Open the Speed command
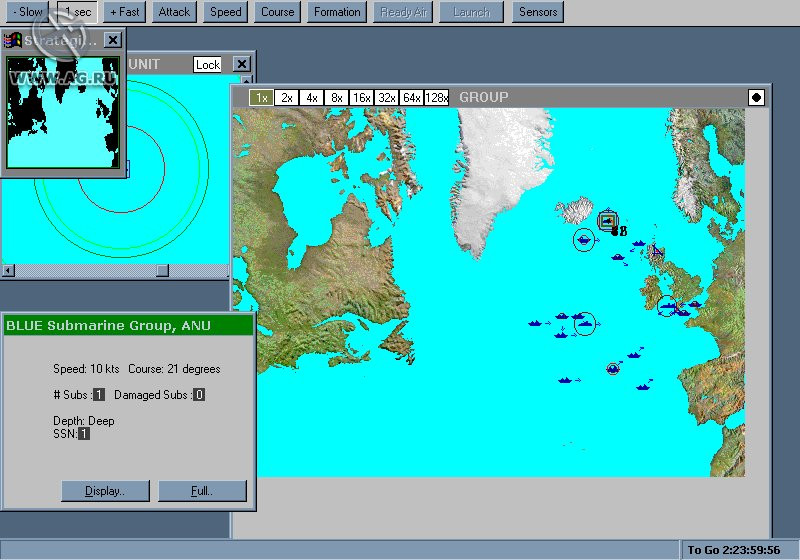 coord(226,12)
